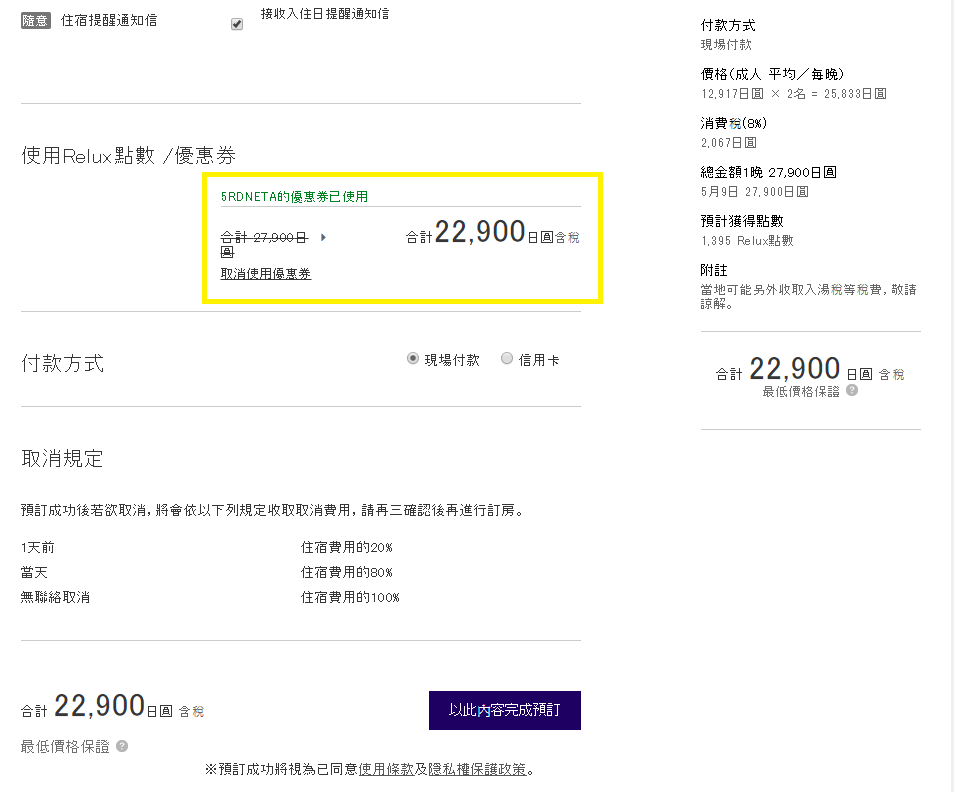This screenshot has width=954, height=792.
Task: Click 22,900 total in coupon box
Action: tap(480, 232)
